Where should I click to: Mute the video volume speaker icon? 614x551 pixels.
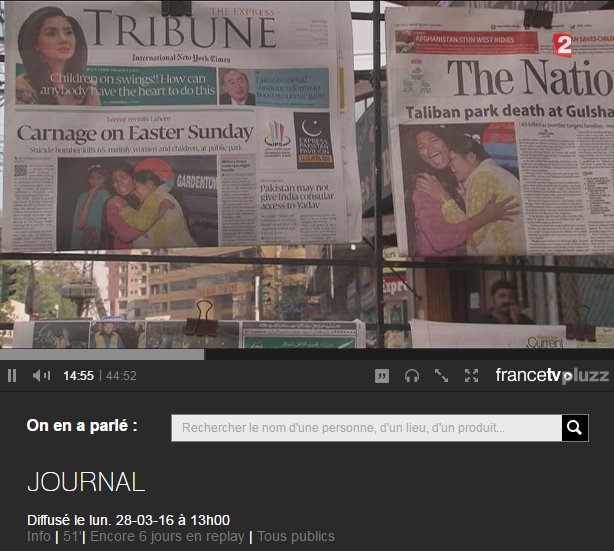pyautogui.click(x=42, y=376)
